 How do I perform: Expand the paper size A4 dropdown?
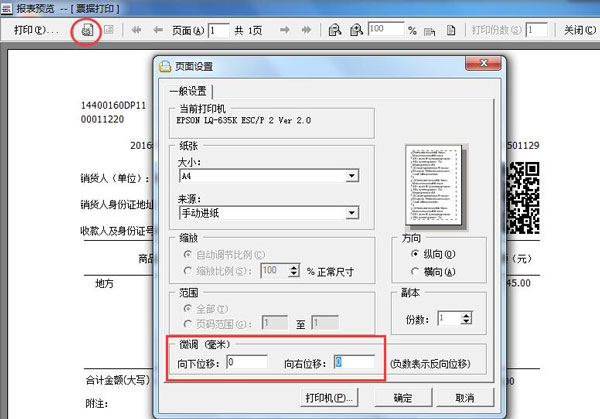pyautogui.click(x=352, y=177)
